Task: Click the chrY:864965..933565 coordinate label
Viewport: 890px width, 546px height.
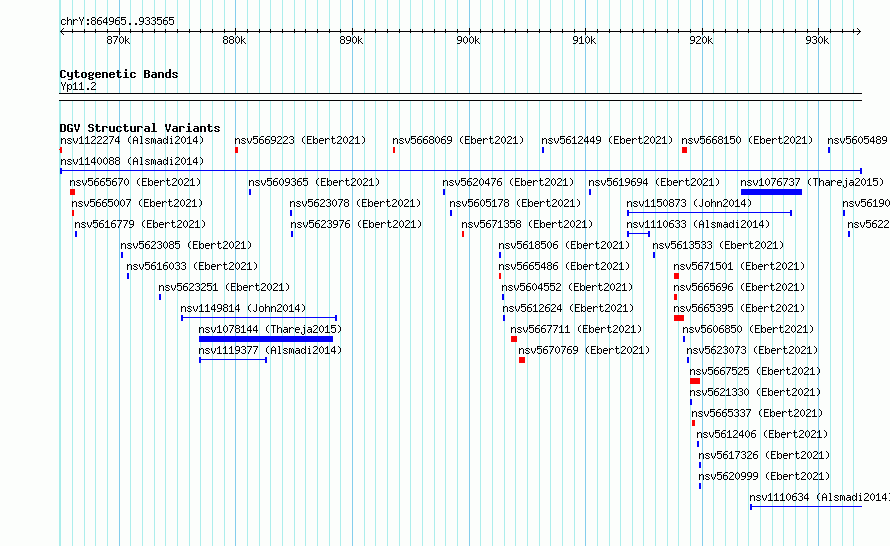Action: pyautogui.click(x=117, y=21)
